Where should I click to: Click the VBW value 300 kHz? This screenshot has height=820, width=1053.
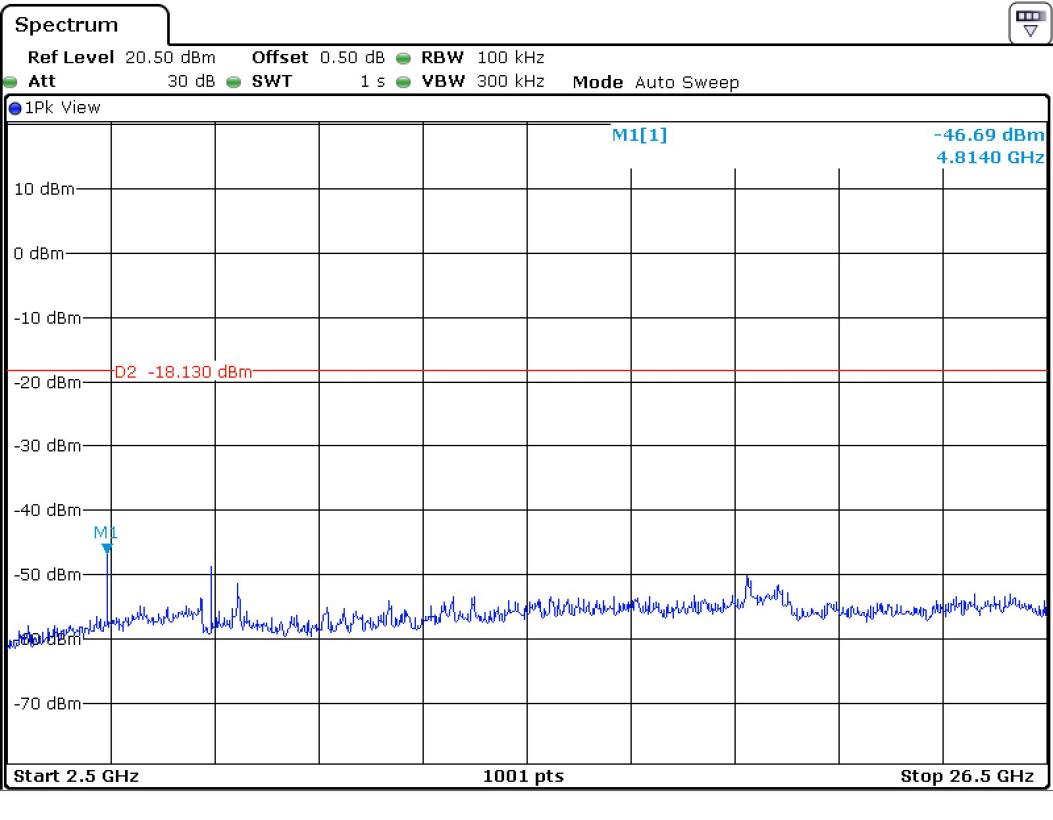coord(510,81)
